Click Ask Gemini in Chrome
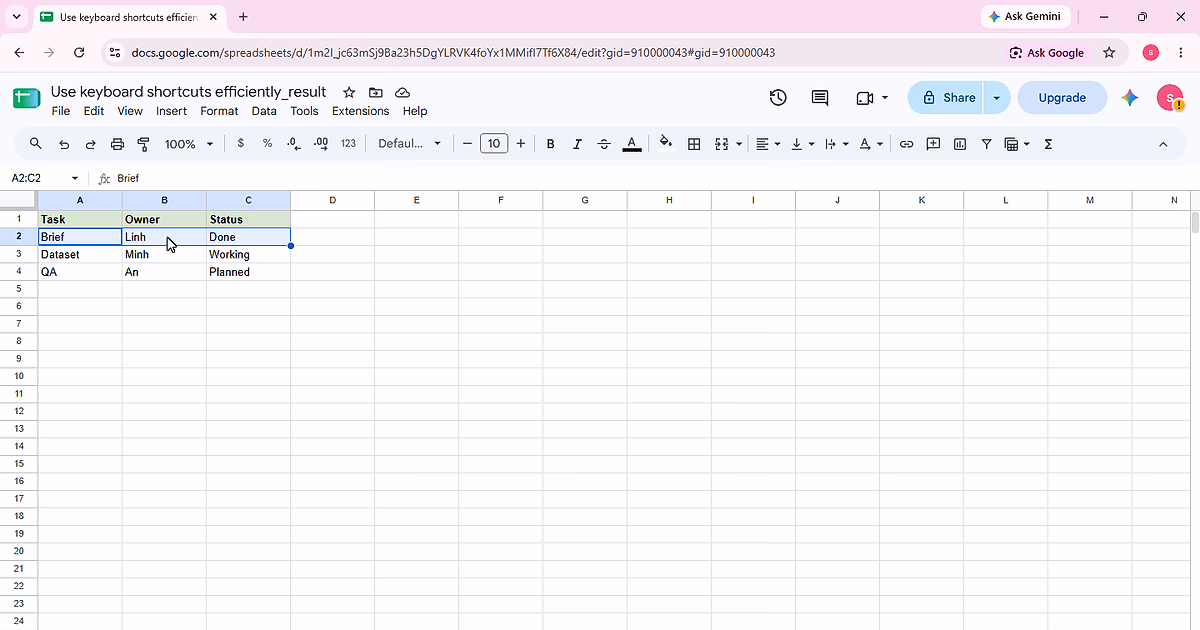The height and width of the screenshot is (630, 1200). 1026,16
